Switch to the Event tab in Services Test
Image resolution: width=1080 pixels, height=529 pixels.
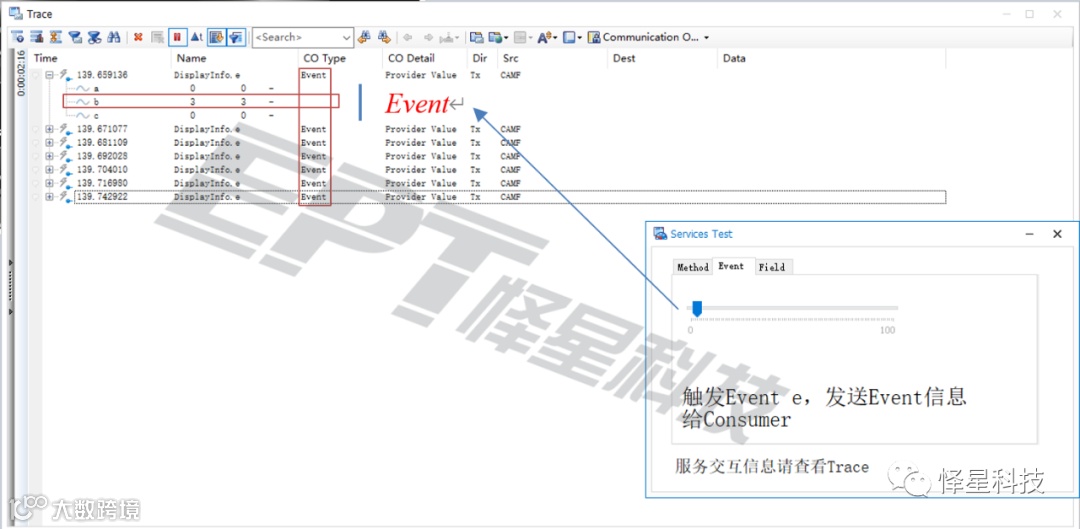[731, 266]
